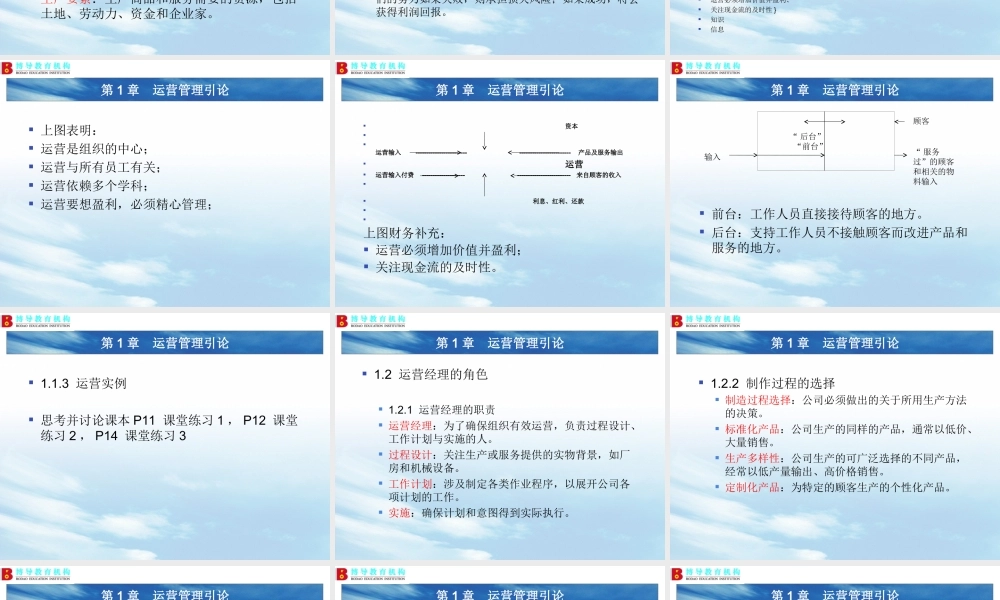Click the heading 1.1.3 运营实例
Viewport: 1000px width, 600px height.
[84, 383]
